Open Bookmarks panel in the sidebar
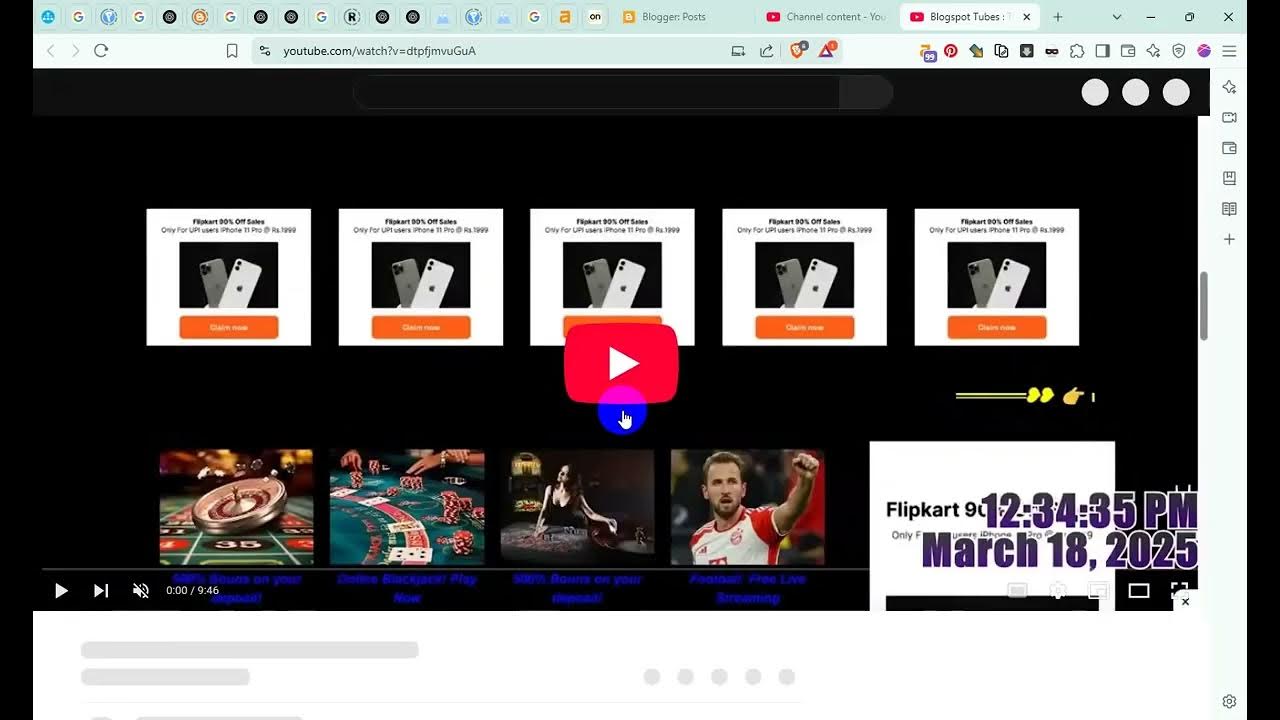 coord(1228,178)
